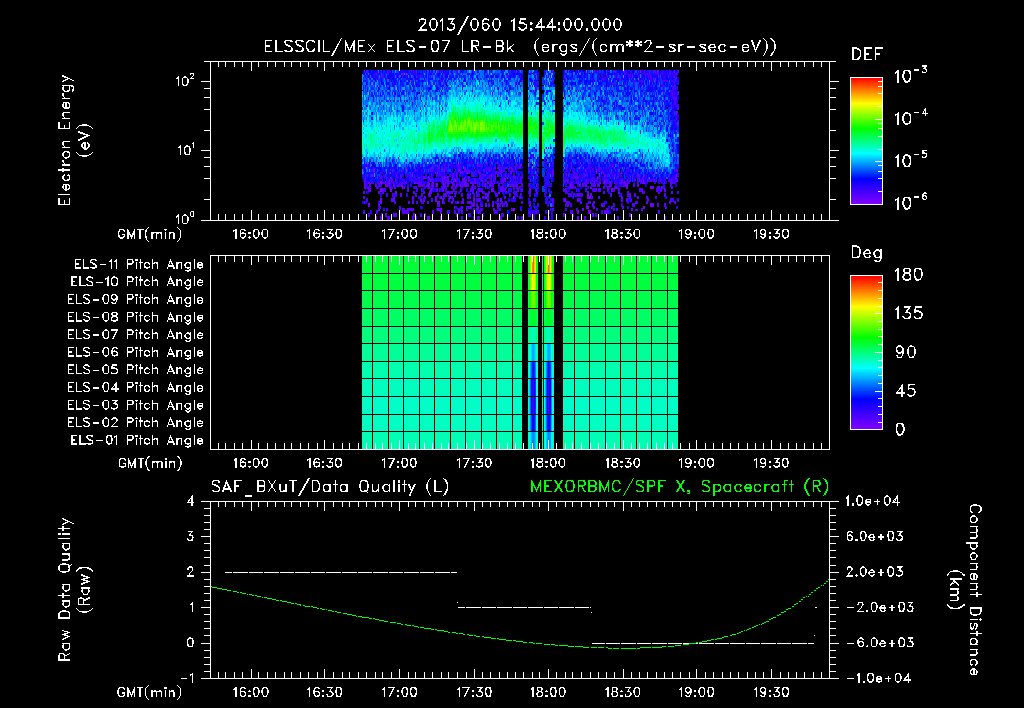Click the plot date title 2013/060 15:44:00.000
This screenshot has width=1024, height=708.
click(x=520, y=25)
